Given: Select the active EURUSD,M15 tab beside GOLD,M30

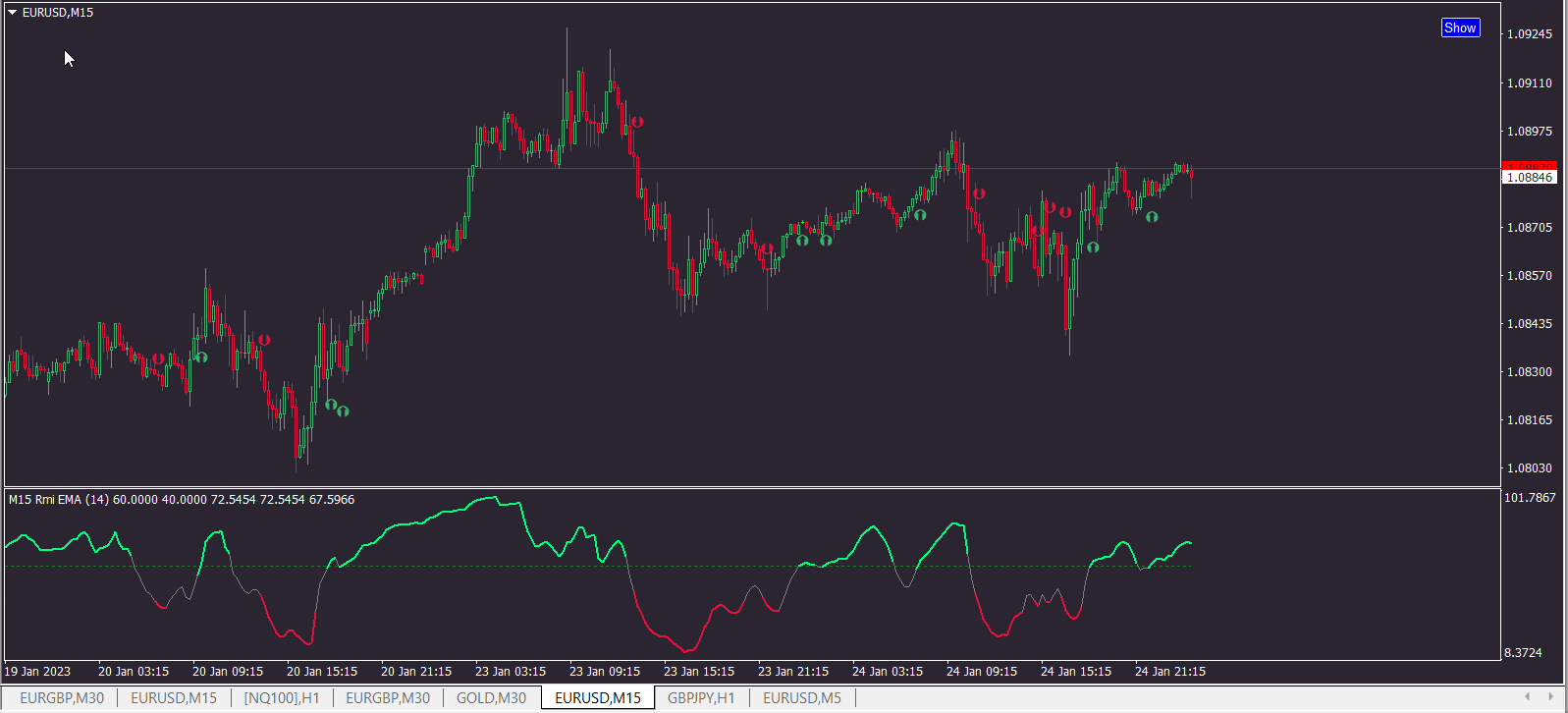Looking at the screenshot, I should click(x=598, y=698).
